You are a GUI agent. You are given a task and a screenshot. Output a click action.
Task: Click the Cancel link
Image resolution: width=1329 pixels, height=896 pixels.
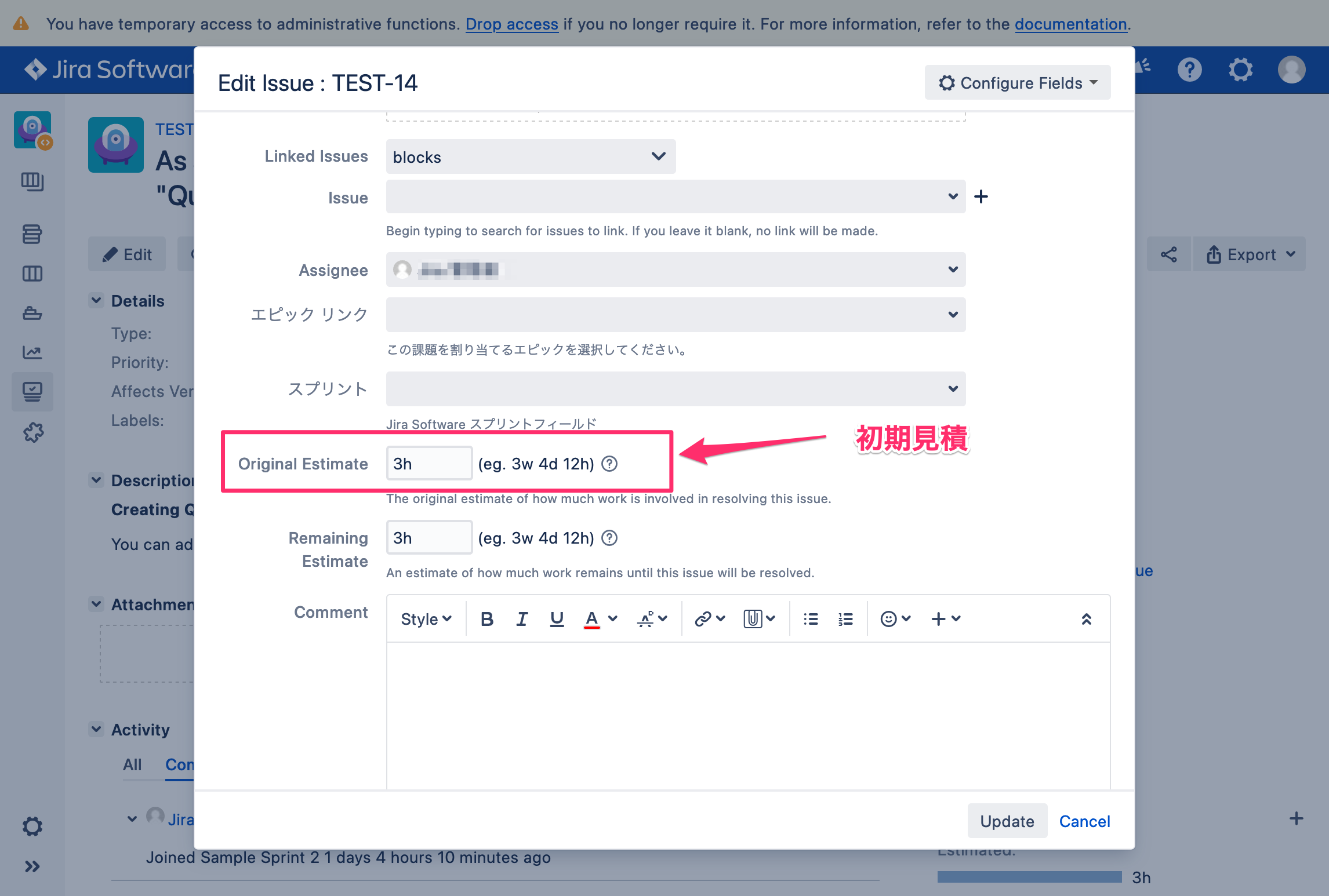[x=1084, y=821]
